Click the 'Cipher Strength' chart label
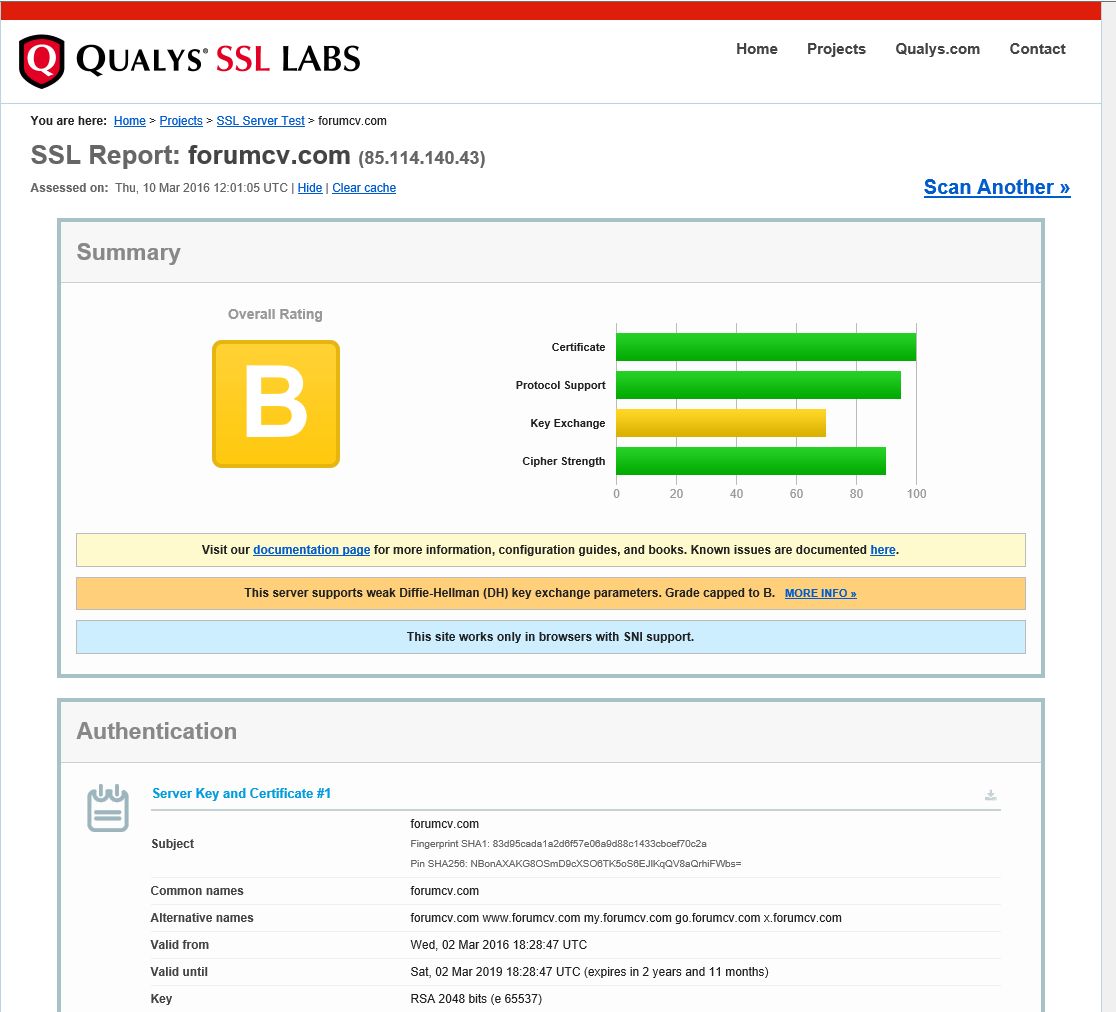This screenshot has height=1012, width=1116. pos(564,461)
